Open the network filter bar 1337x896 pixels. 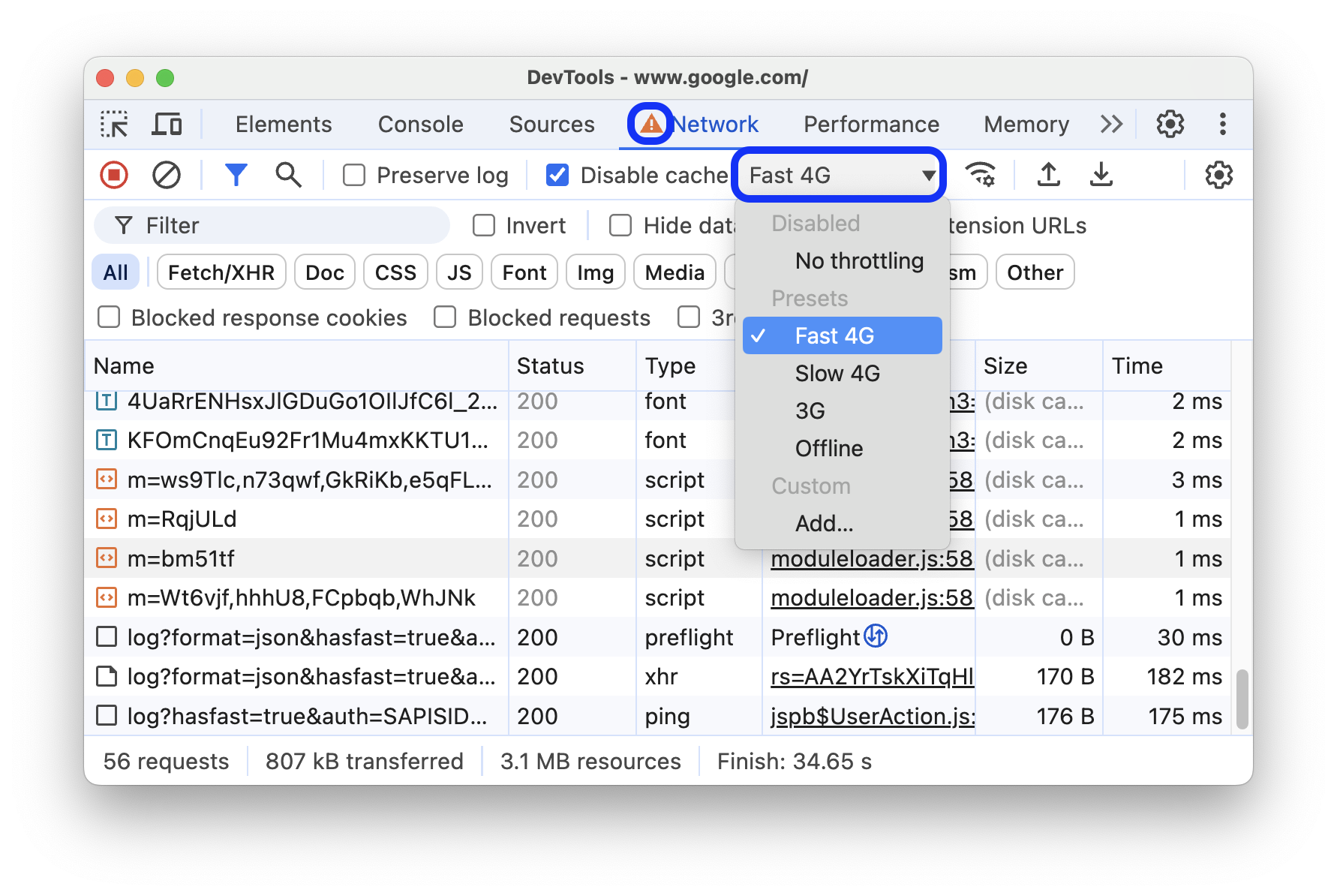pyautogui.click(x=236, y=175)
